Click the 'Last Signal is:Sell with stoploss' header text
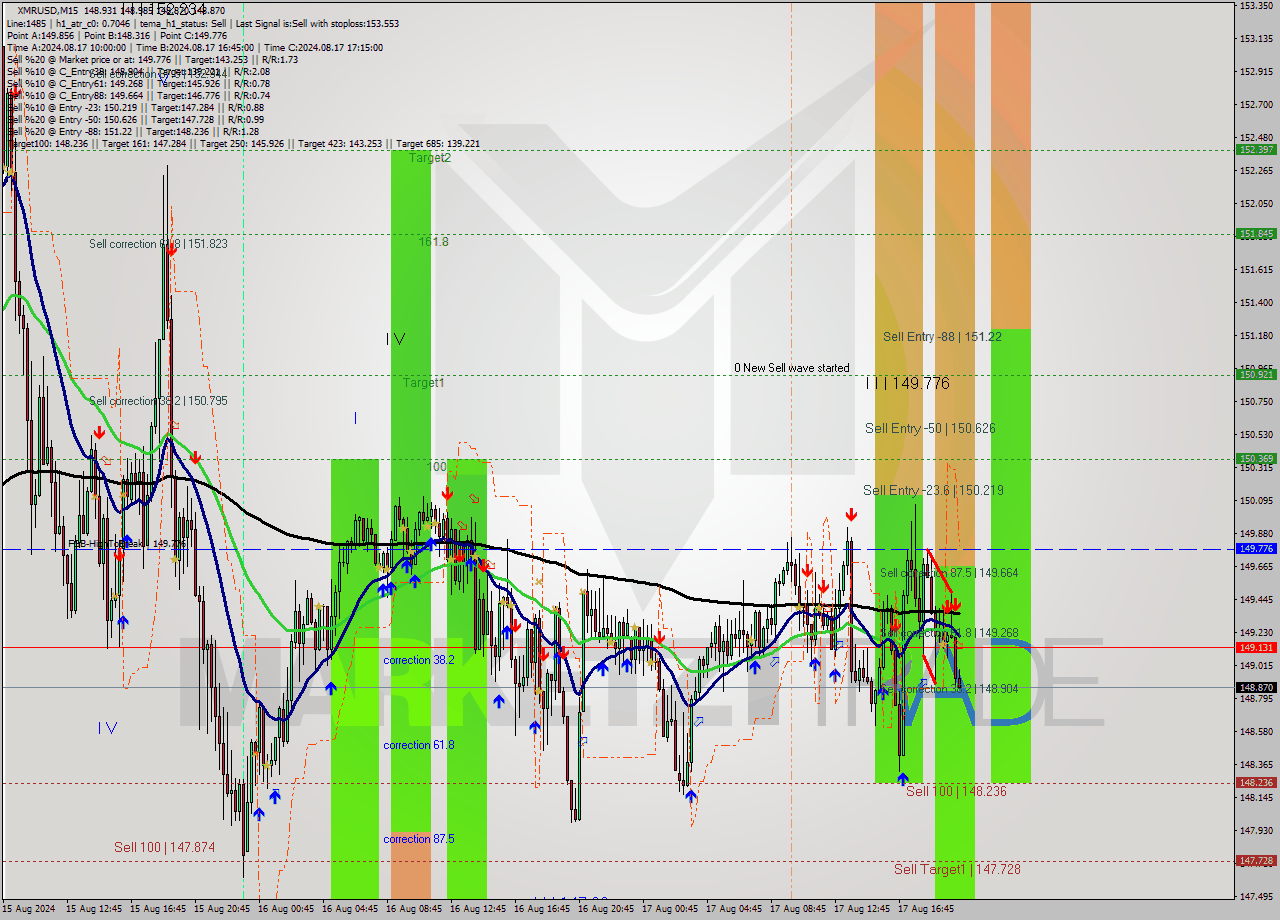Image resolution: width=1280 pixels, height=920 pixels. click(315, 23)
